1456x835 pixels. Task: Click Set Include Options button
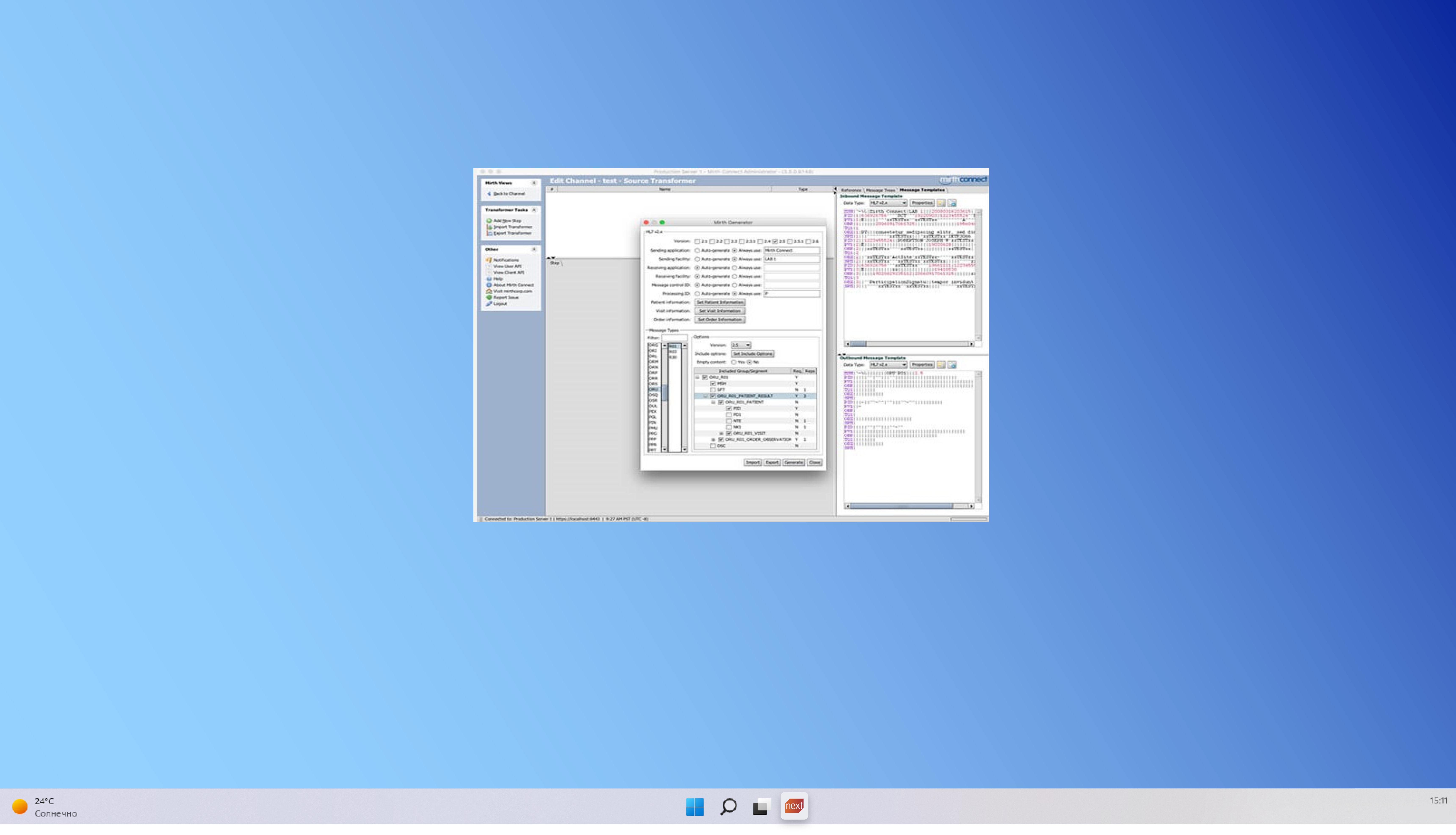(752, 354)
